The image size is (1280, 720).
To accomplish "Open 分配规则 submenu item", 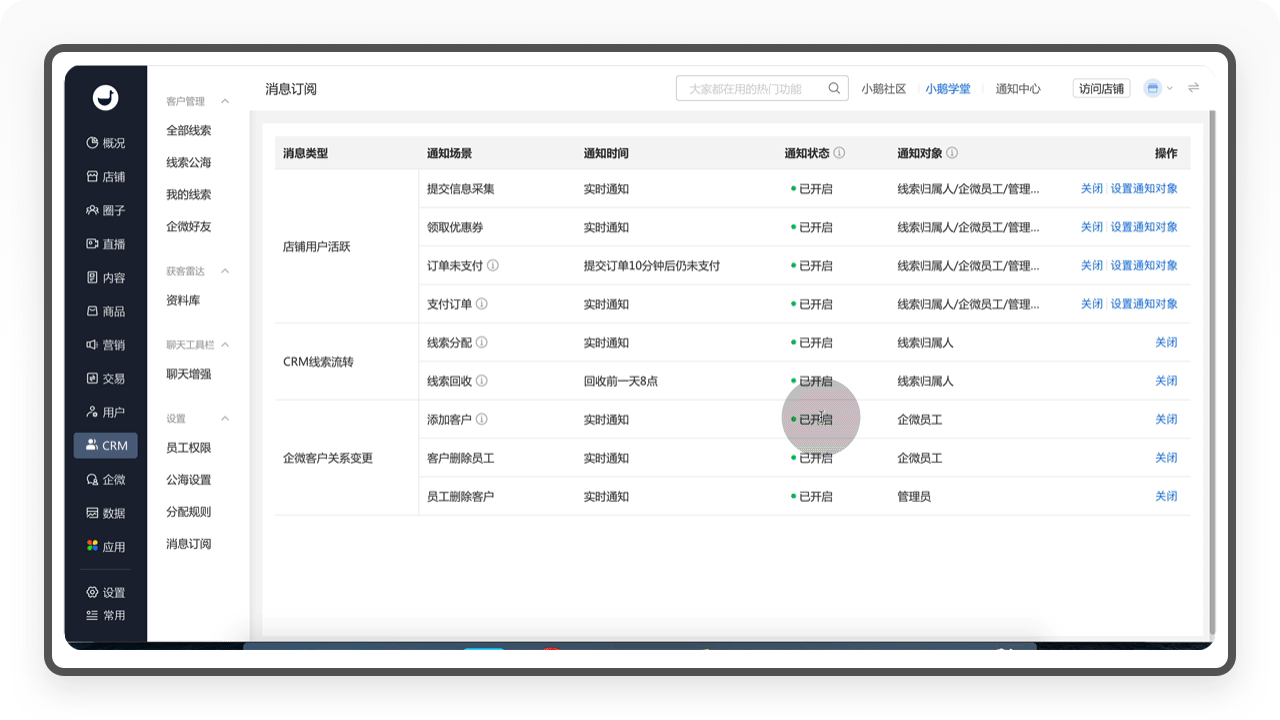I will click(x=189, y=512).
